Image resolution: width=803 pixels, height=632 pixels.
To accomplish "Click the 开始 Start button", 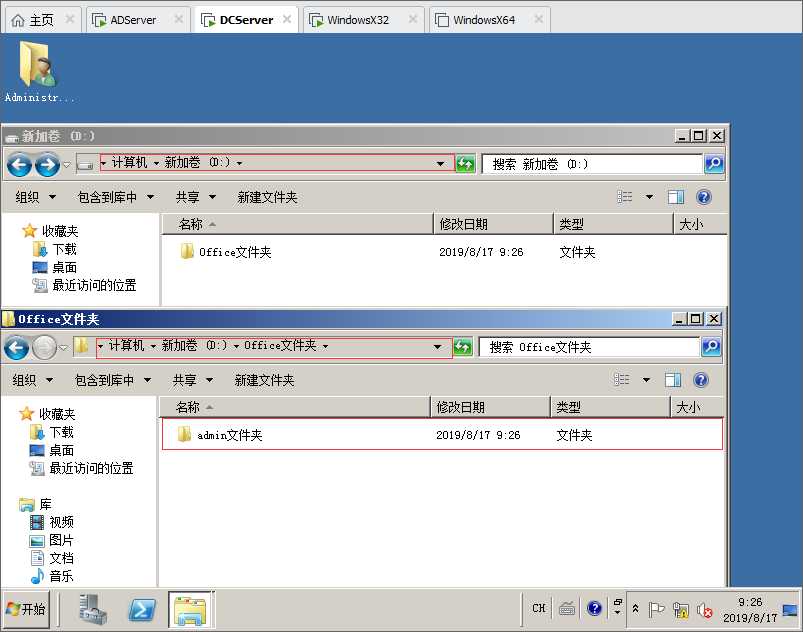I will tap(26, 609).
